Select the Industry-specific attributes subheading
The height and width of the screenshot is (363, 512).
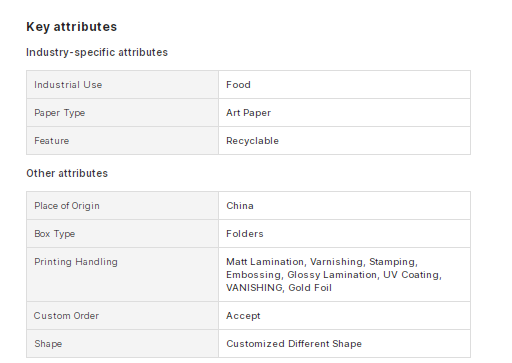(97, 52)
